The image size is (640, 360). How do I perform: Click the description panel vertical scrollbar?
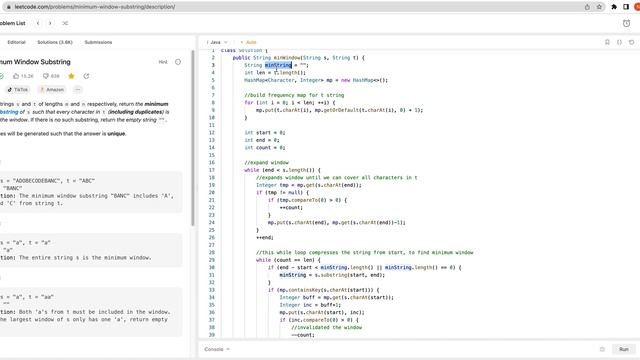[x=193, y=138]
